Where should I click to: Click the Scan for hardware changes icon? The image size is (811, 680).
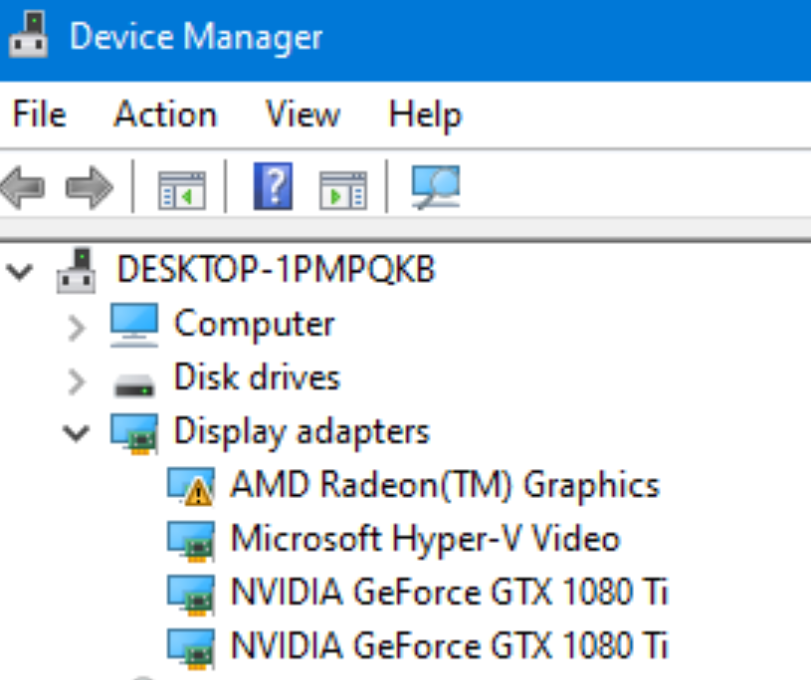click(435, 186)
